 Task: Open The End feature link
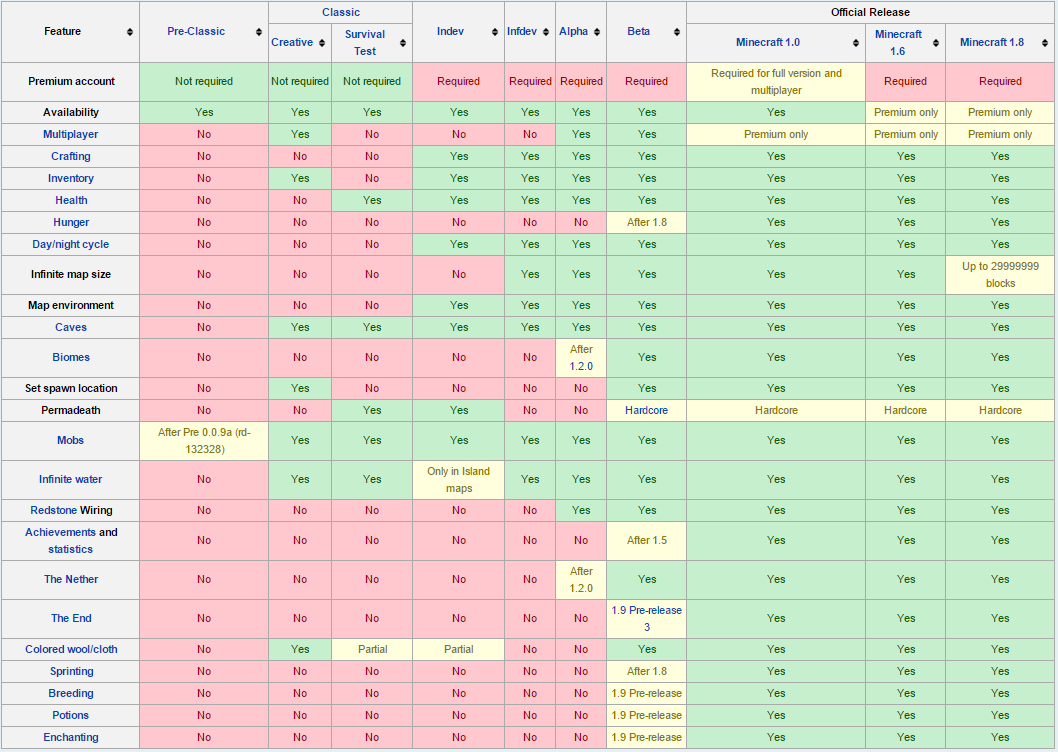(71, 618)
